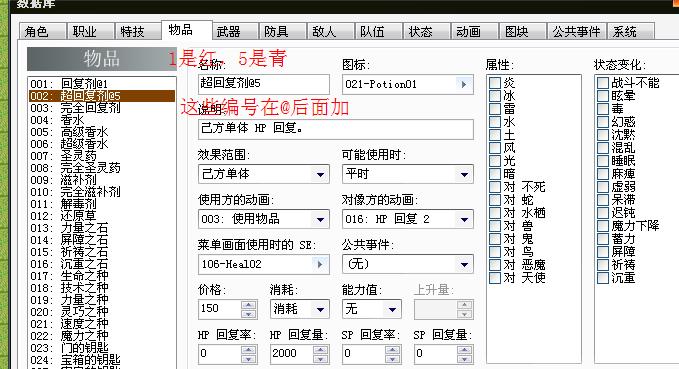Viewport: 679px width, 369px height.
Task: Select item 013: 力量之石
Action: tap(102, 228)
